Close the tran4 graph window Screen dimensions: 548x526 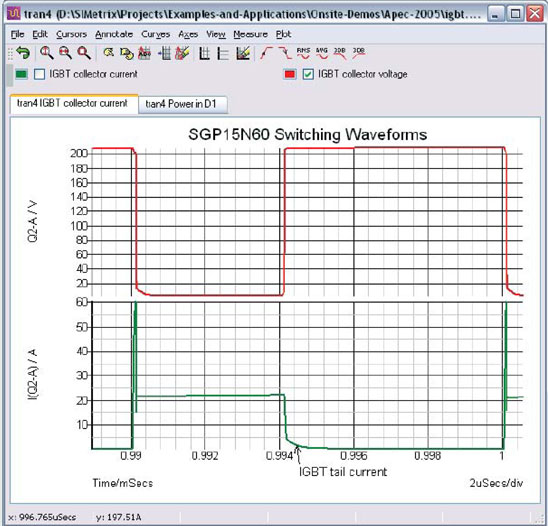click(535, 14)
